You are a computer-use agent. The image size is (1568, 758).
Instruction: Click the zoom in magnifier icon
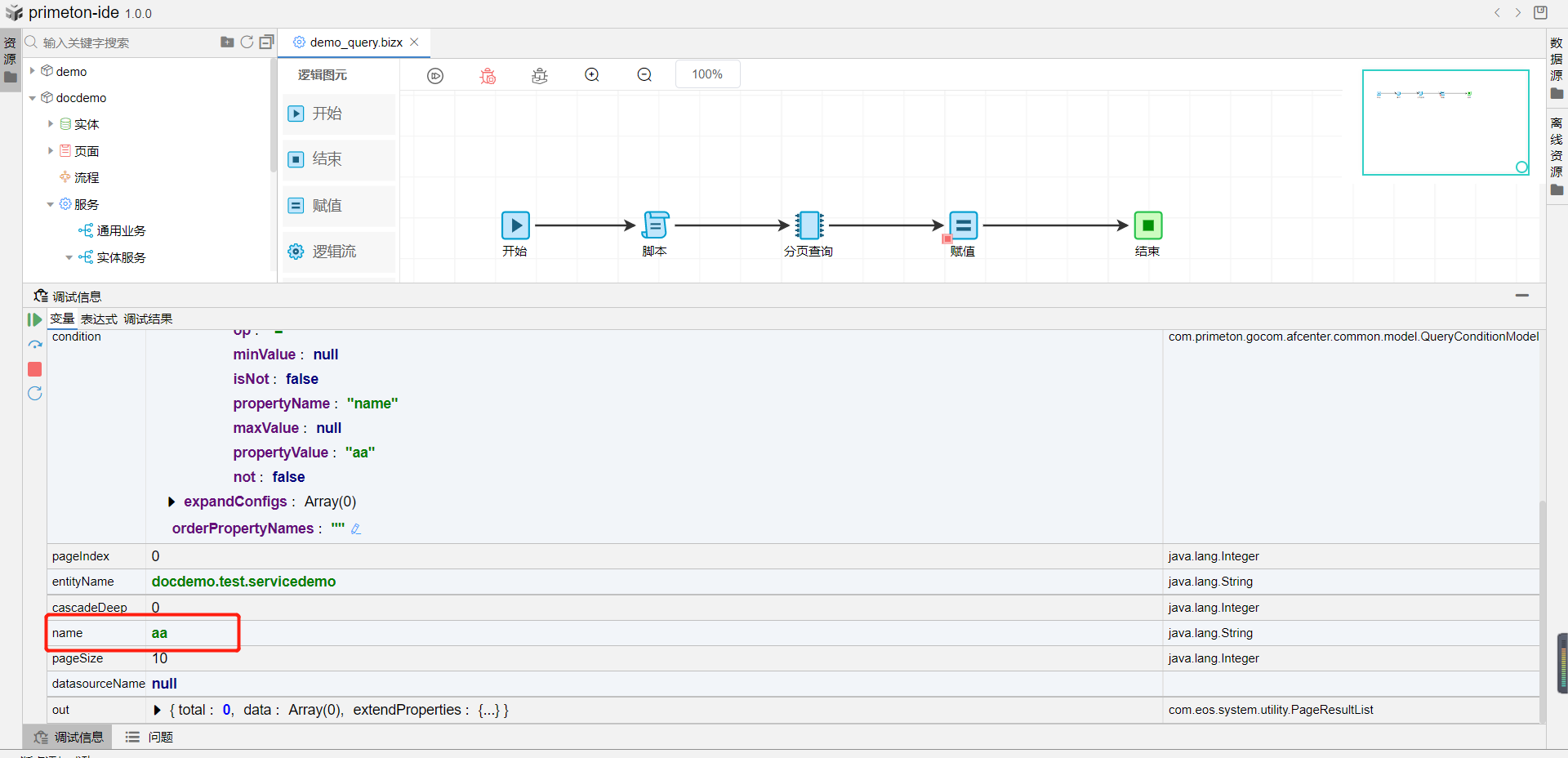[592, 75]
